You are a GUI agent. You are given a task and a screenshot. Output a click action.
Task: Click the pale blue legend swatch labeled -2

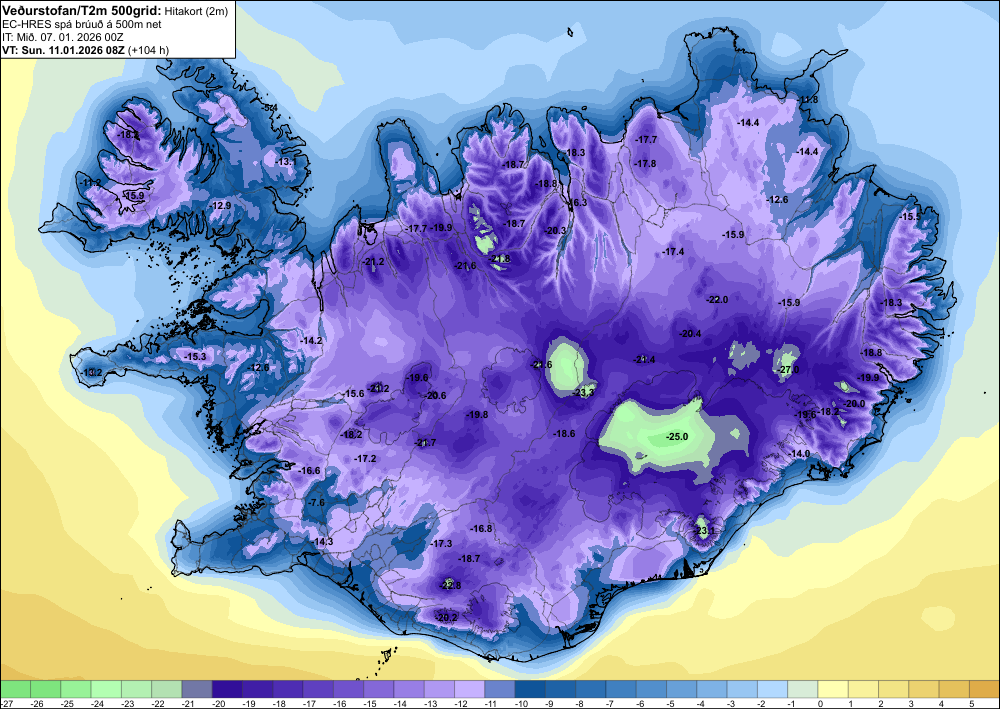tap(772, 689)
